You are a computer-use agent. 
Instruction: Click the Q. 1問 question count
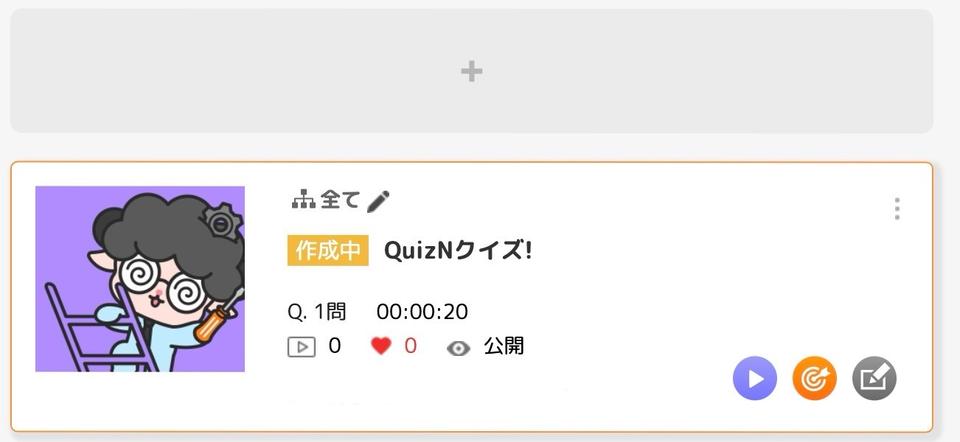(x=317, y=312)
